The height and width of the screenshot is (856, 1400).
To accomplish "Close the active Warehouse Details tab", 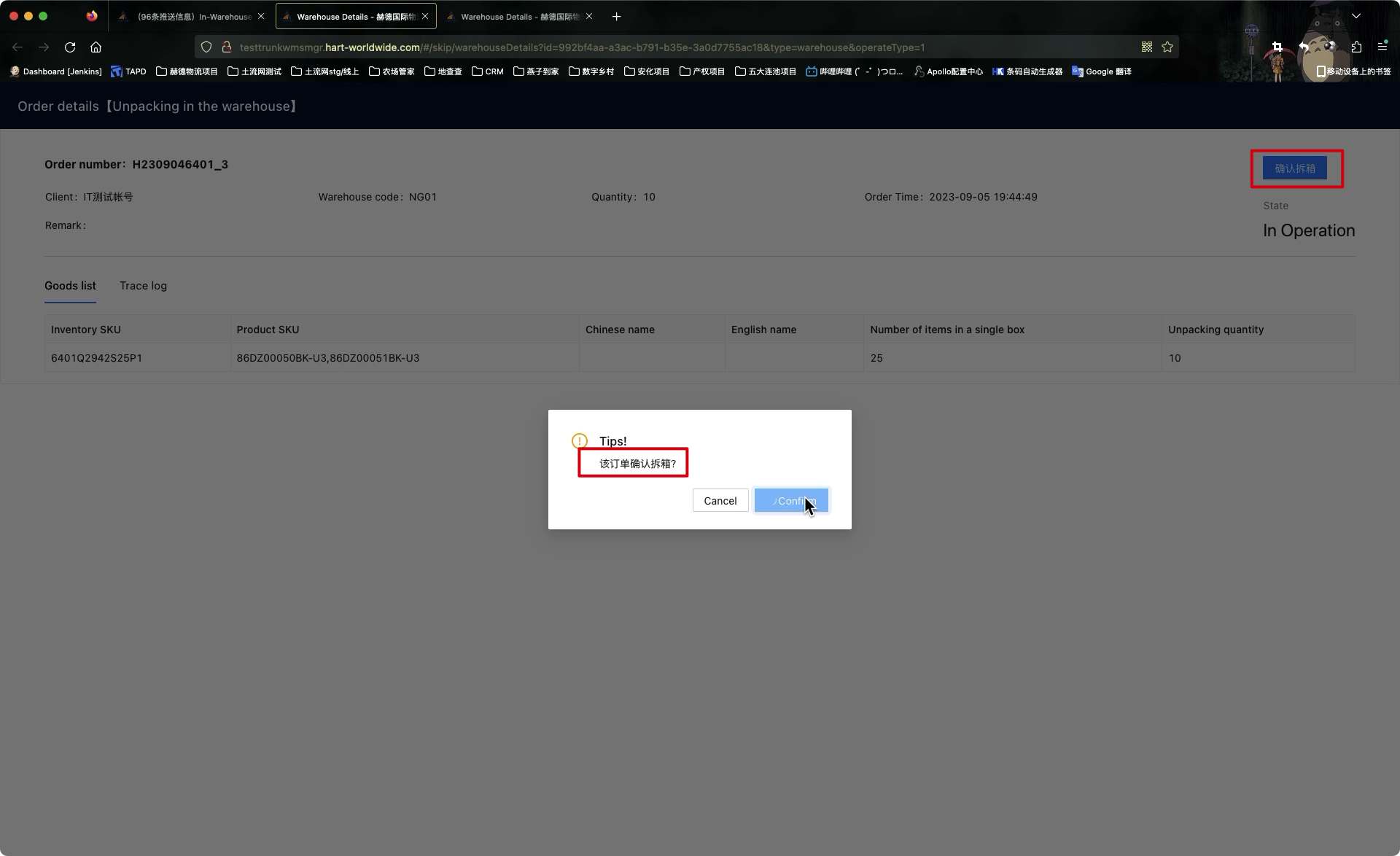I will (425, 16).
